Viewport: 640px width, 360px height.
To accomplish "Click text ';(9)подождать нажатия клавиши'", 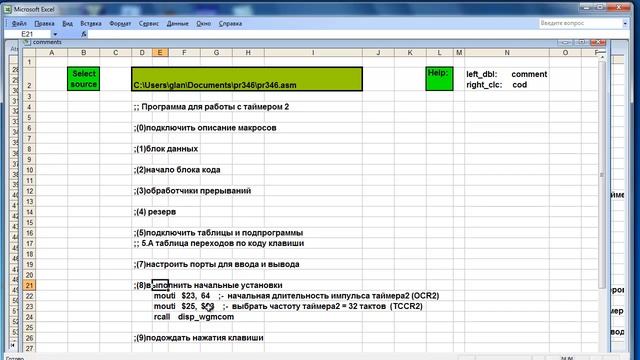I will click(198, 338).
